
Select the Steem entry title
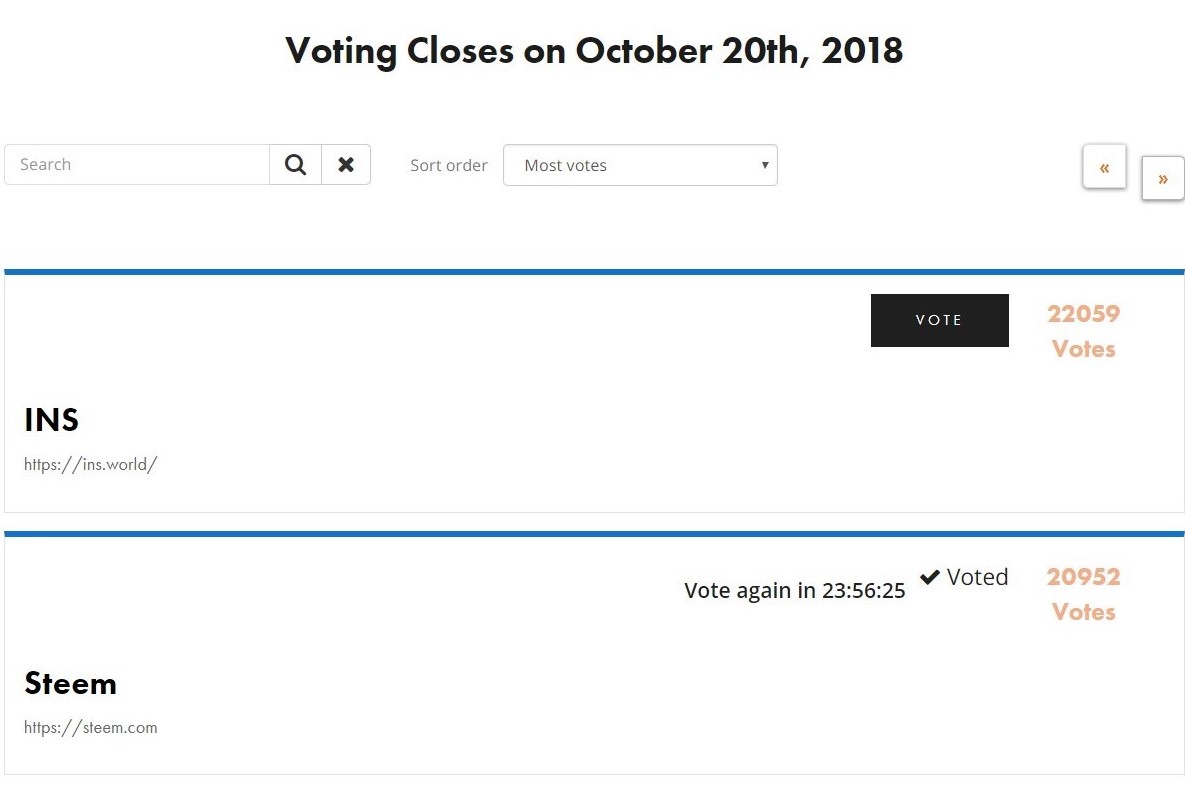point(71,684)
